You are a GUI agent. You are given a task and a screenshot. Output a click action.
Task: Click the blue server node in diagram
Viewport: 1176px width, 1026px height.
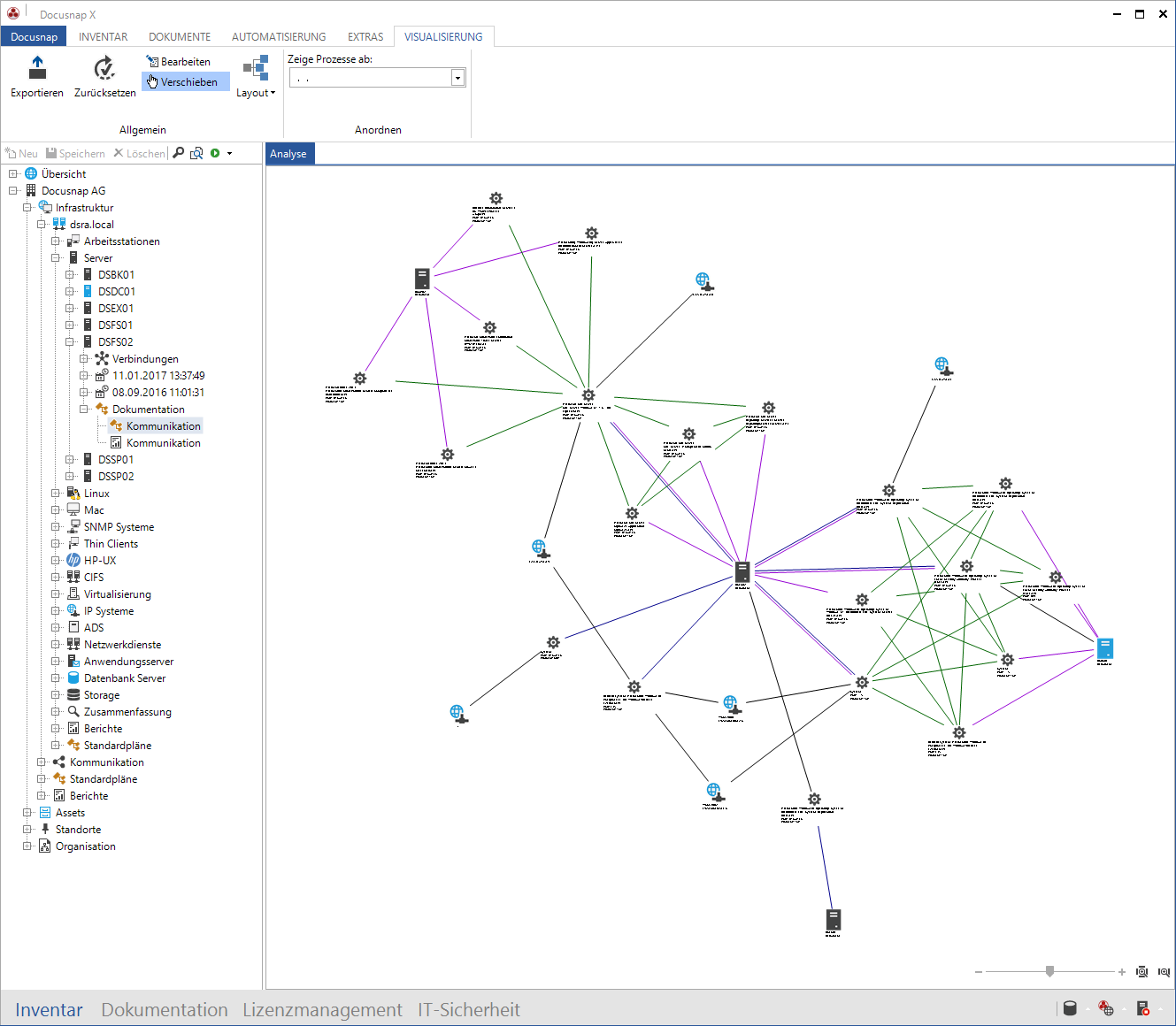click(x=1104, y=648)
